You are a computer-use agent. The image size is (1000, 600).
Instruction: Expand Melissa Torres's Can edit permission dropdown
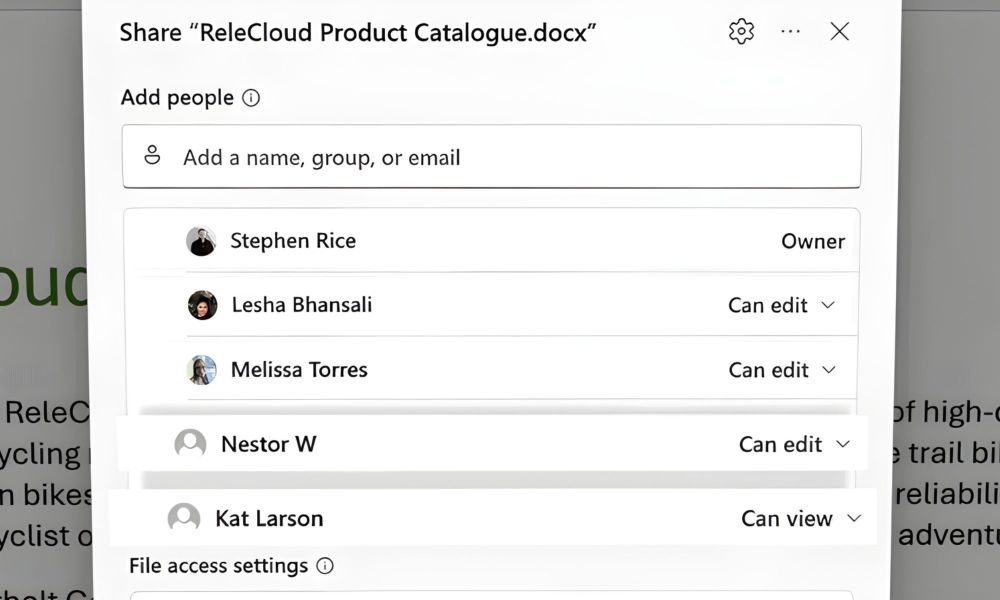tap(782, 370)
